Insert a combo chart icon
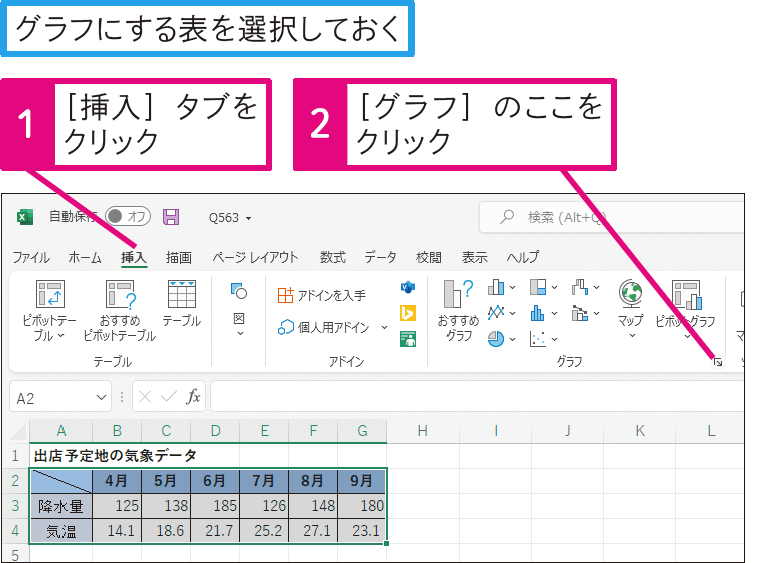This screenshot has width=783, height=563. (580, 313)
